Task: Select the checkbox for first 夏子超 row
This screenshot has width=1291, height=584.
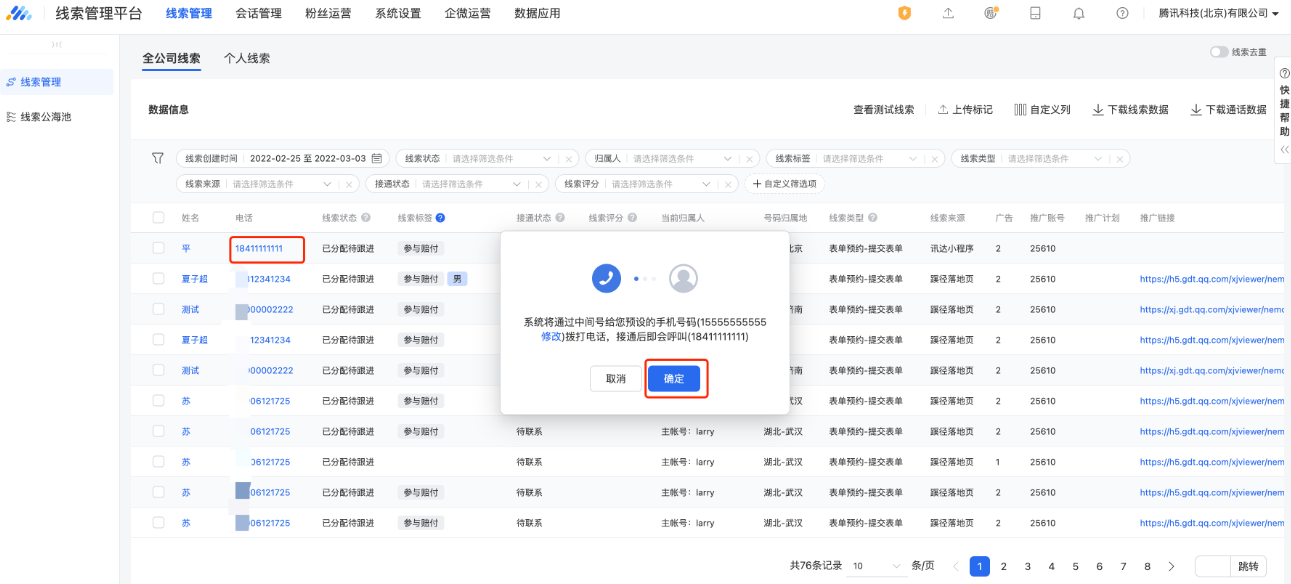Action: pos(158,279)
